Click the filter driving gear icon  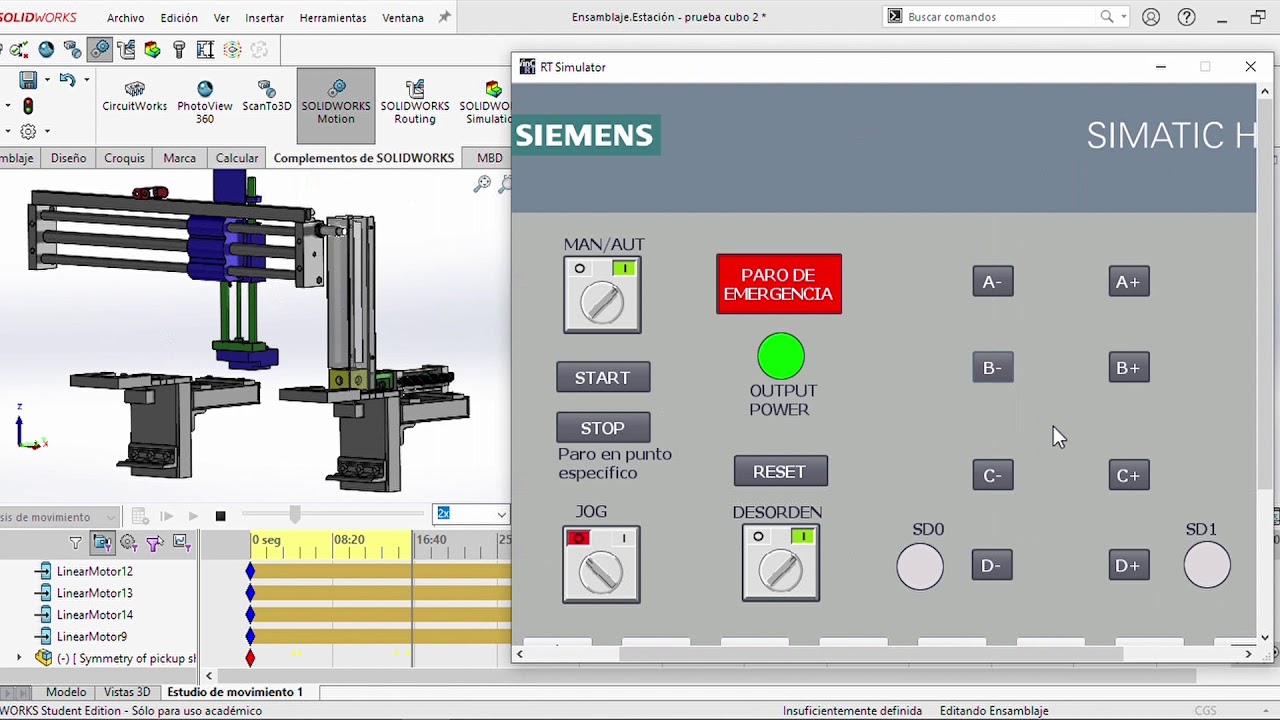click(128, 542)
